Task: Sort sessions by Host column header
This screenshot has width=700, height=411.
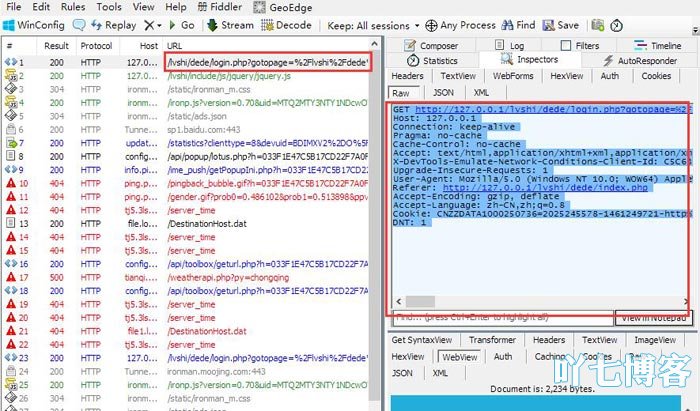Action: coord(149,46)
